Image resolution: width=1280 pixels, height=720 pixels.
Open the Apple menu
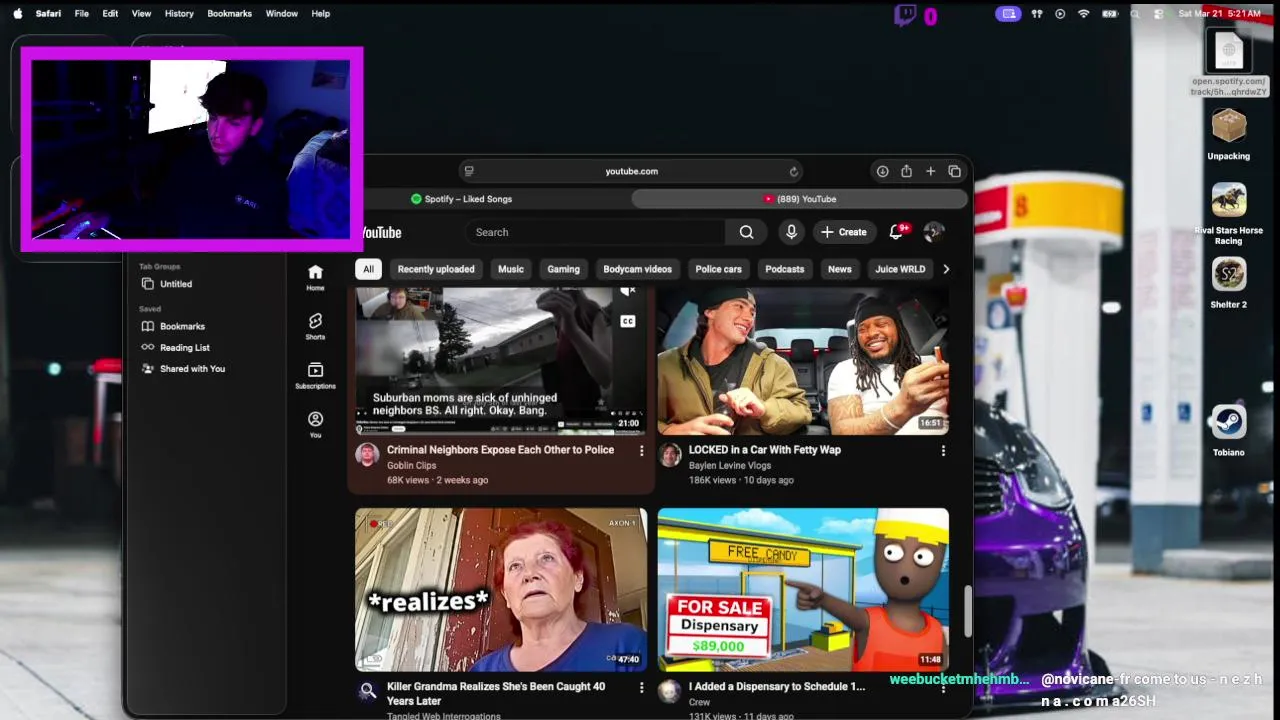click(17, 14)
